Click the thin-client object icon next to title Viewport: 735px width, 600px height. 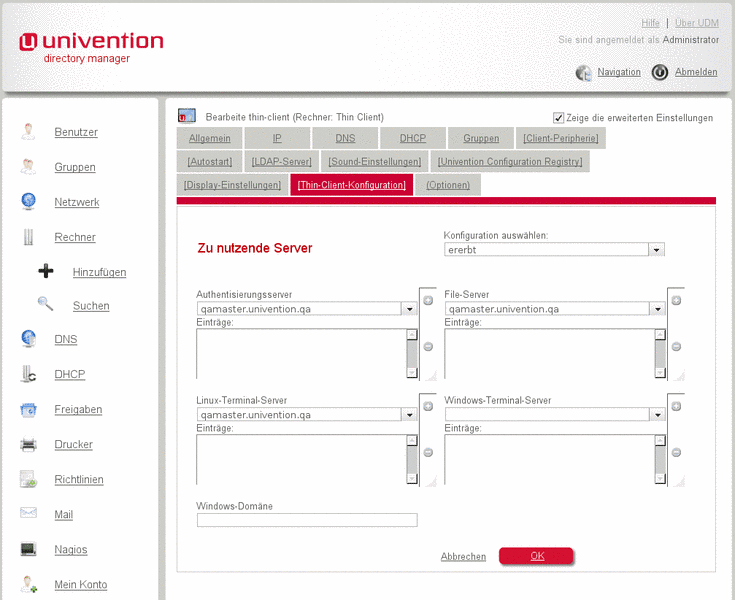pyautogui.click(x=187, y=115)
